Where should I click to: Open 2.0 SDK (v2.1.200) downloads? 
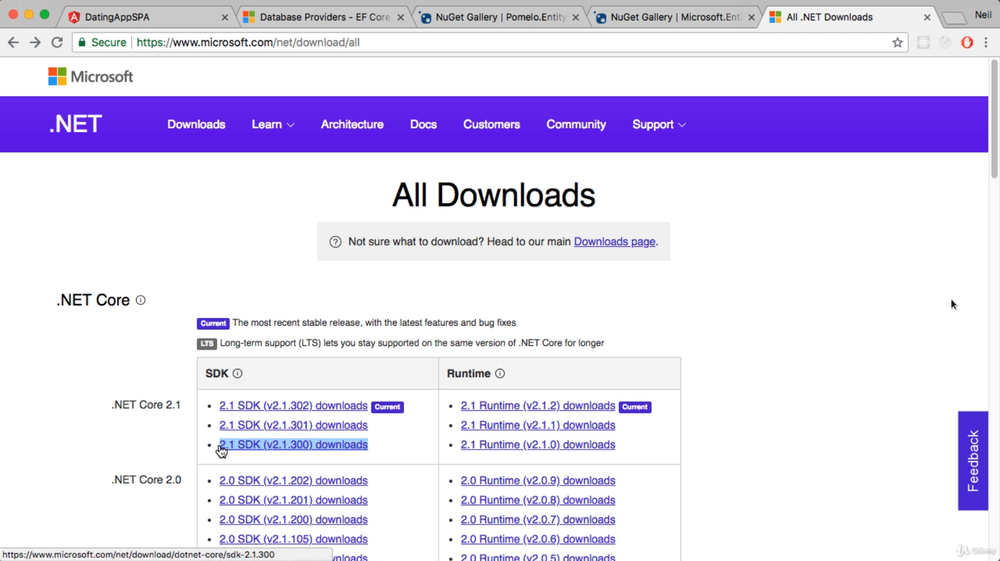click(293, 520)
